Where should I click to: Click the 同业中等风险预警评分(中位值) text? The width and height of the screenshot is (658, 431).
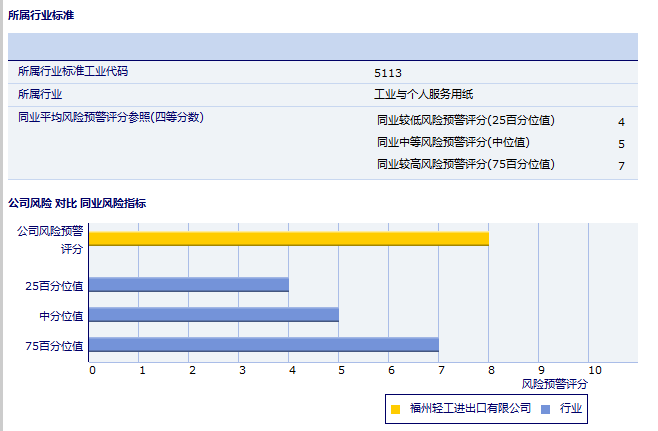point(453,143)
